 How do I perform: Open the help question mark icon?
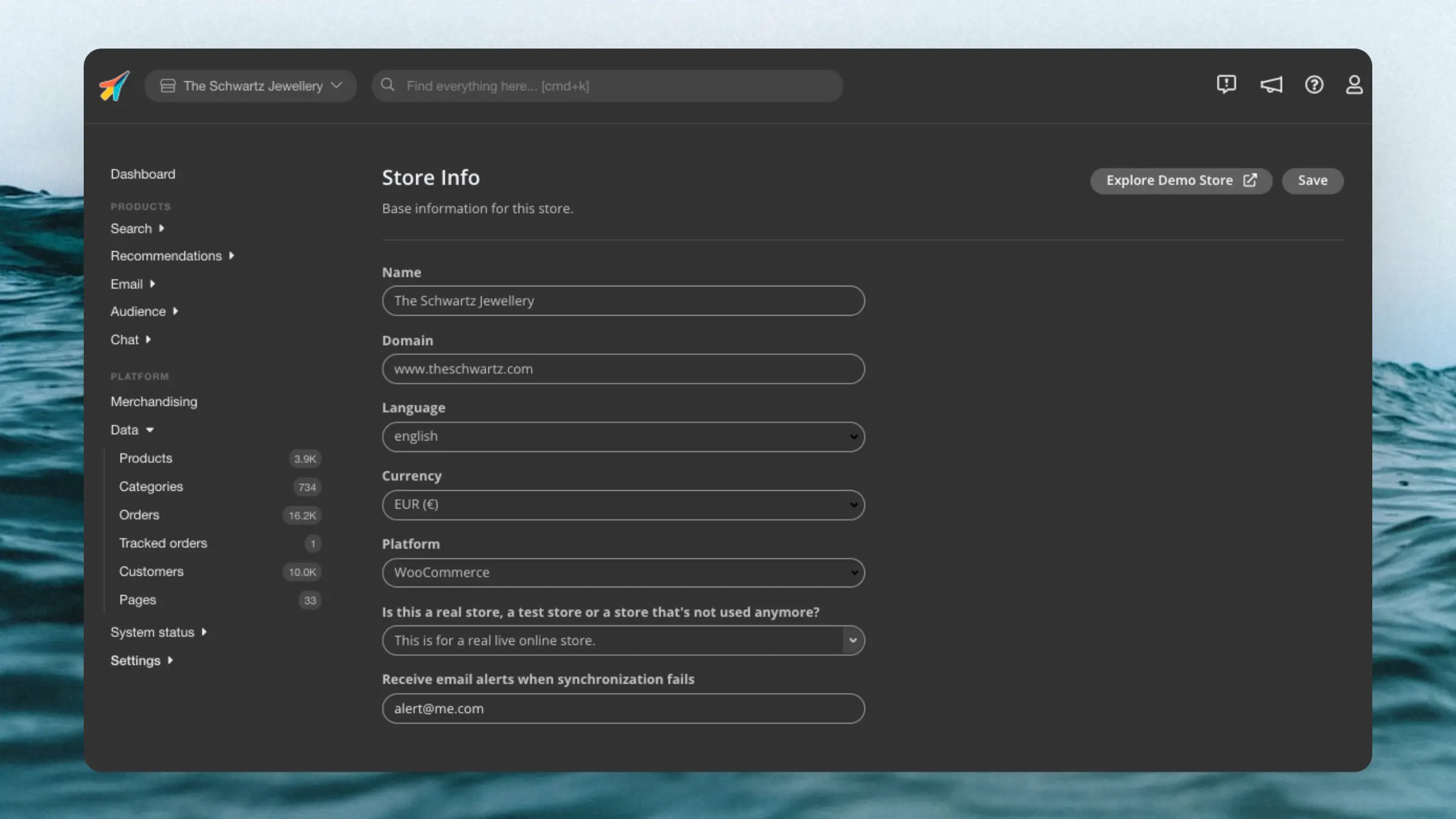[1314, 84]
